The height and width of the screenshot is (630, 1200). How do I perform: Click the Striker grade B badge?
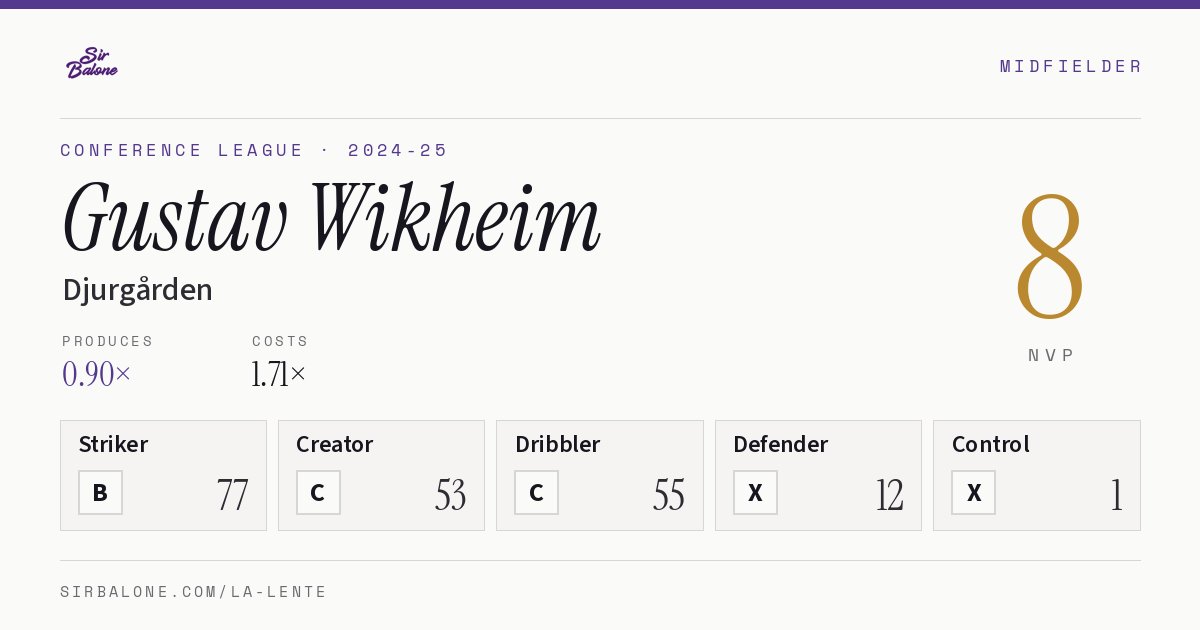[100, 492]
